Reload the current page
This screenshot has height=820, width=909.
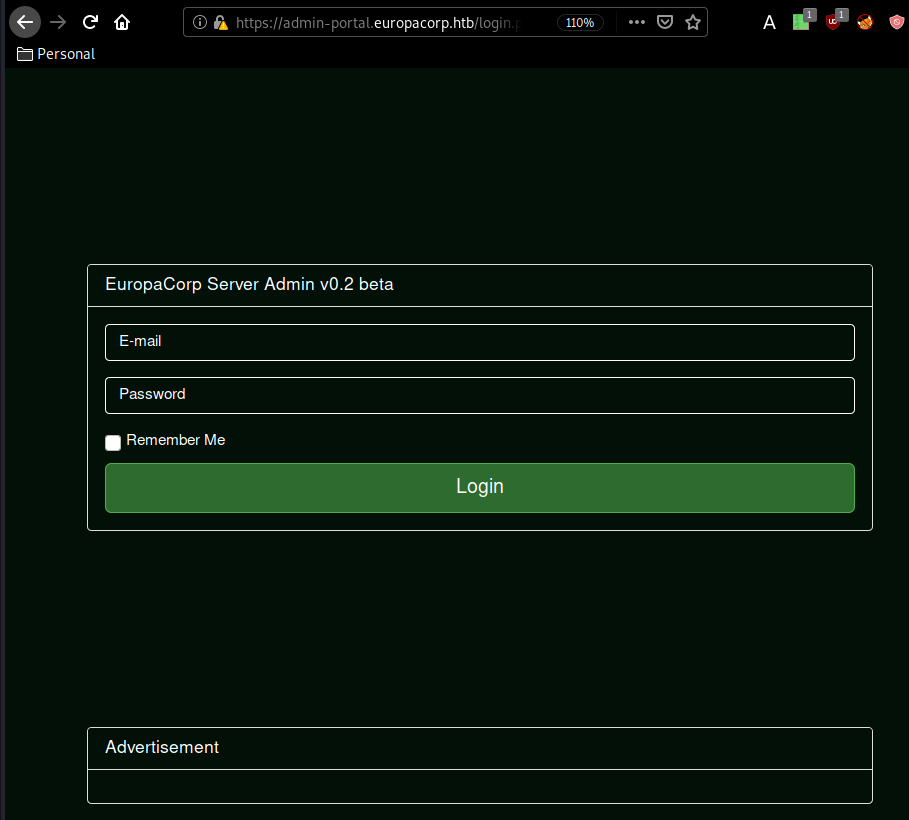click(90, 22)
